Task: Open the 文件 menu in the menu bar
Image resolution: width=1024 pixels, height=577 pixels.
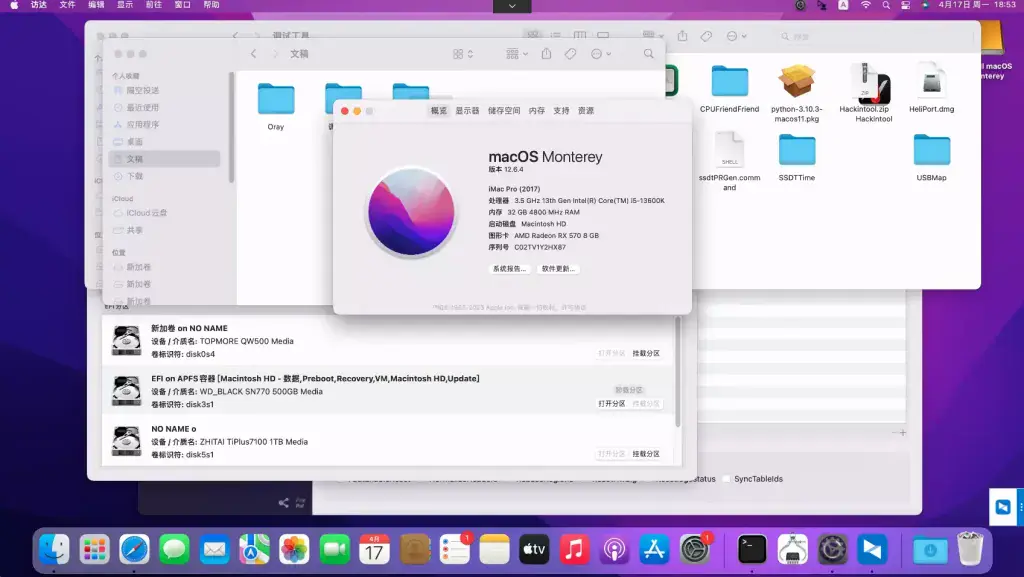Action: click(67, 5)
